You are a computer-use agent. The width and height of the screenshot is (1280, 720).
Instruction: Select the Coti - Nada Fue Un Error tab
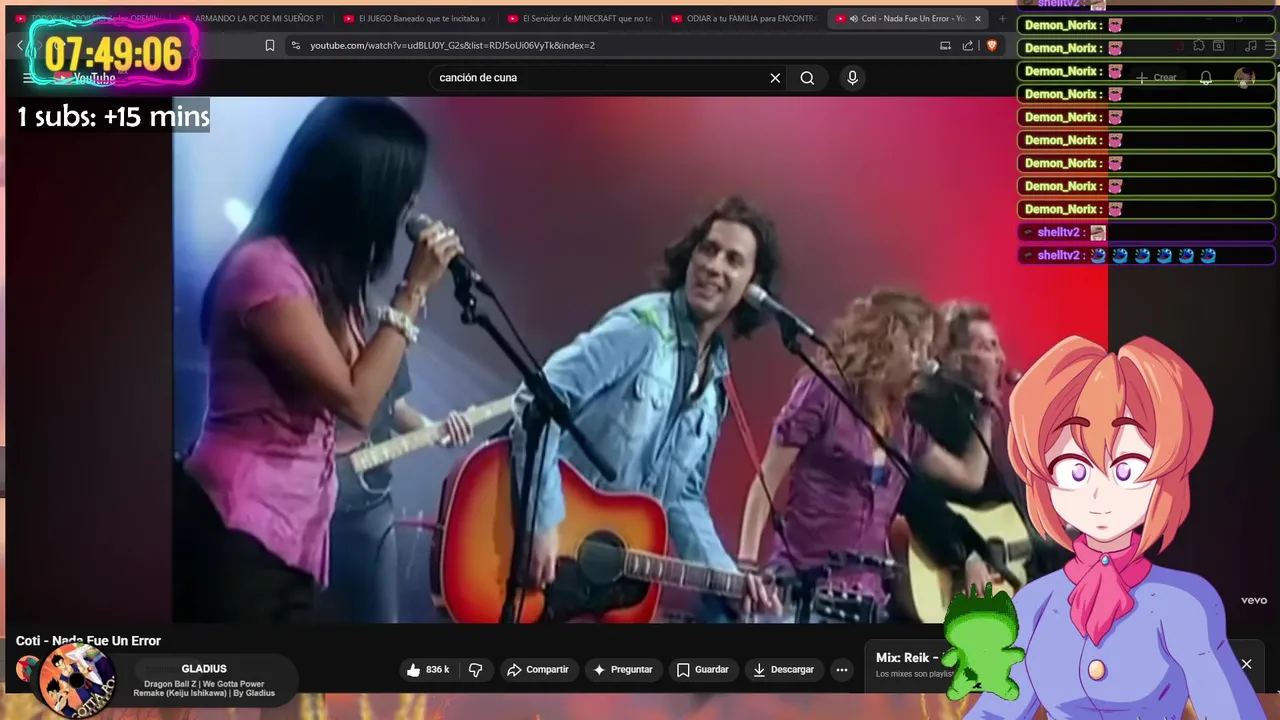click(905, 18)
